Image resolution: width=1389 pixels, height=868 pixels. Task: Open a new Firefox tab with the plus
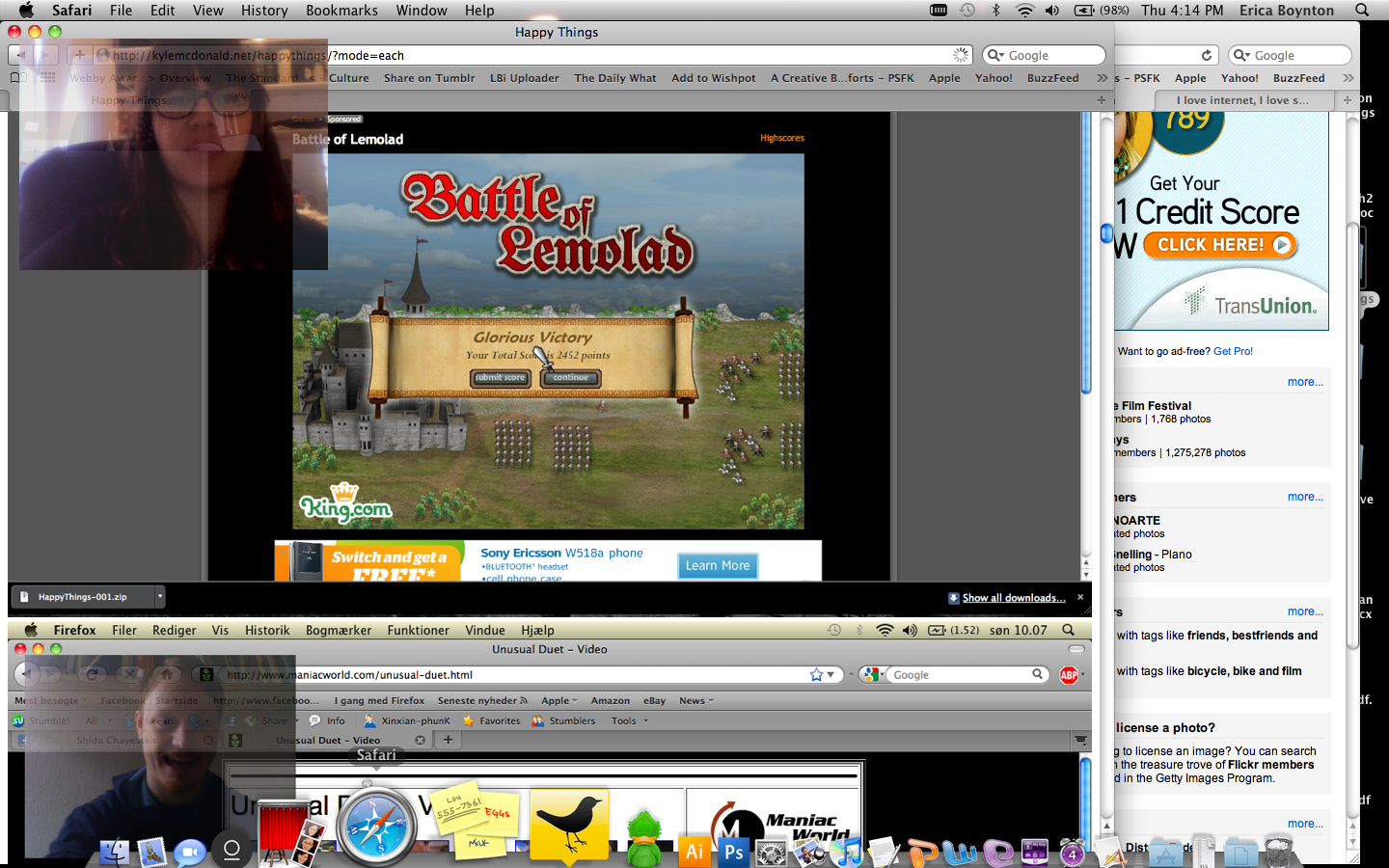(x=448, y=740)
